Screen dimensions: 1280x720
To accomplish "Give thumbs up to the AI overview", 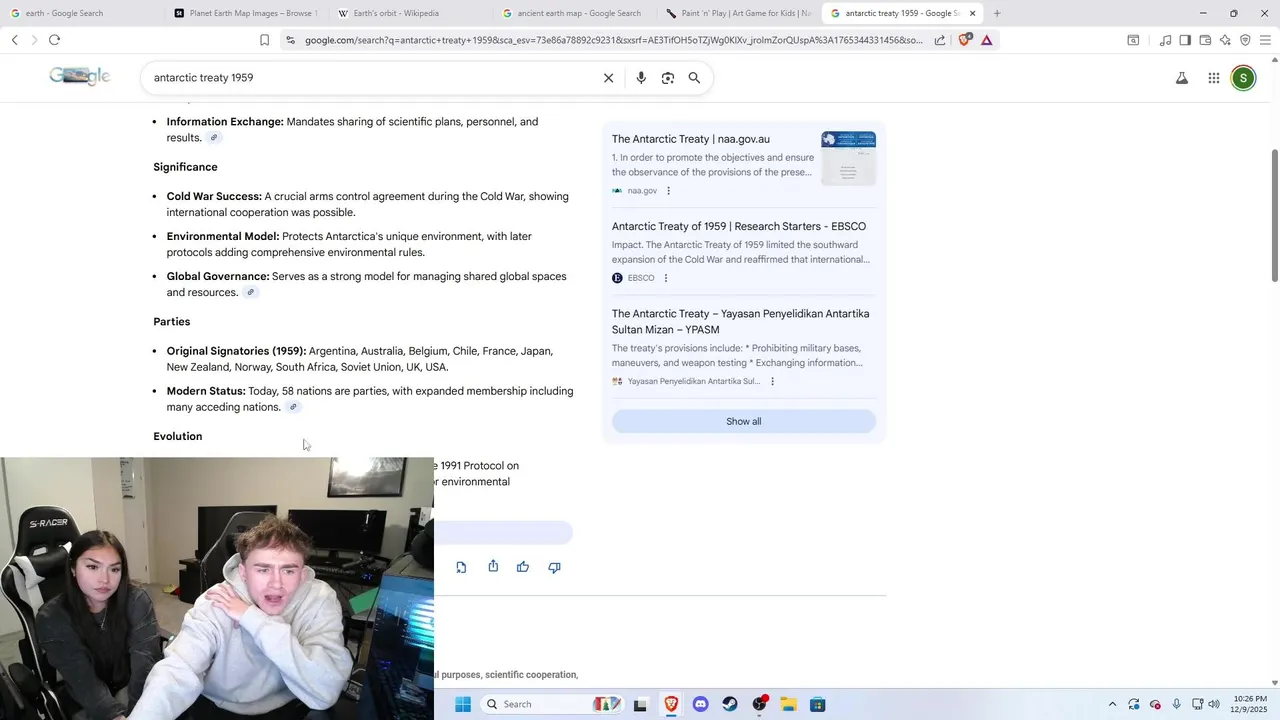I will pos(523,567).
